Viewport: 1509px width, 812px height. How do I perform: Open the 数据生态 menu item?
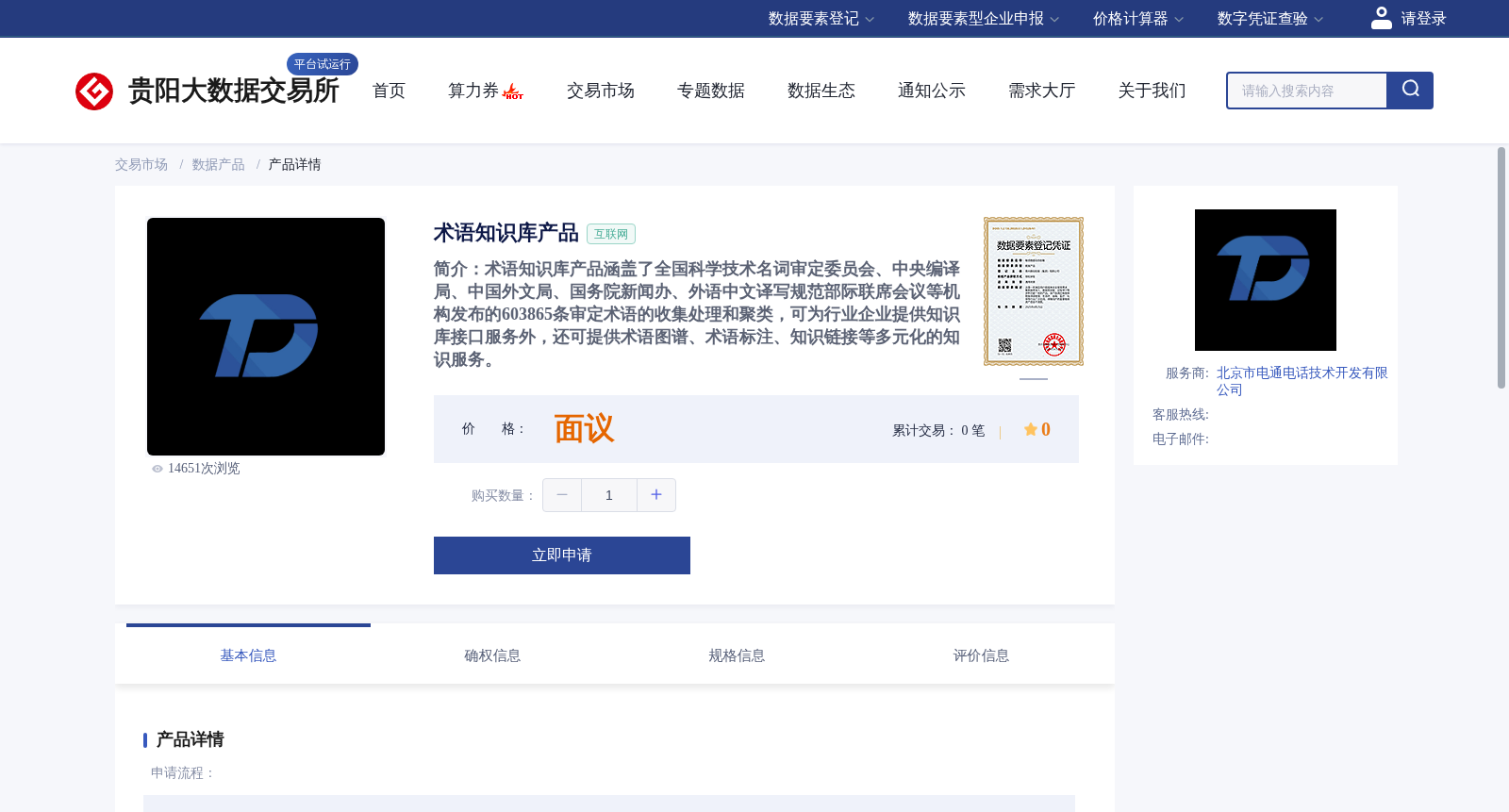click(821, 91)
